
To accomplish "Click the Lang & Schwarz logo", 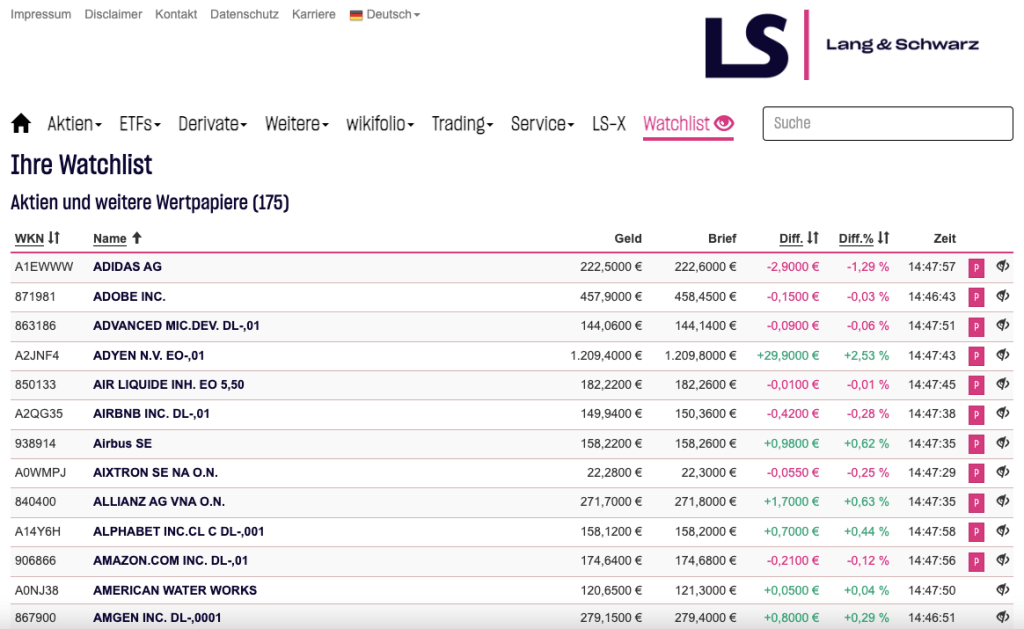I will click(842, 45).
